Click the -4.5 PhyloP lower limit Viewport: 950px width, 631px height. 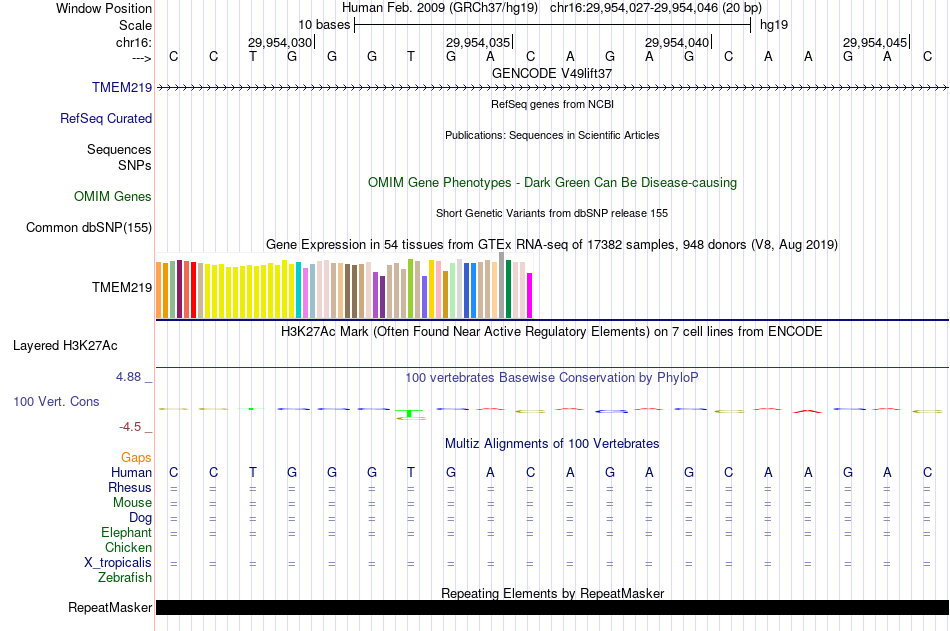click(130, 427)
